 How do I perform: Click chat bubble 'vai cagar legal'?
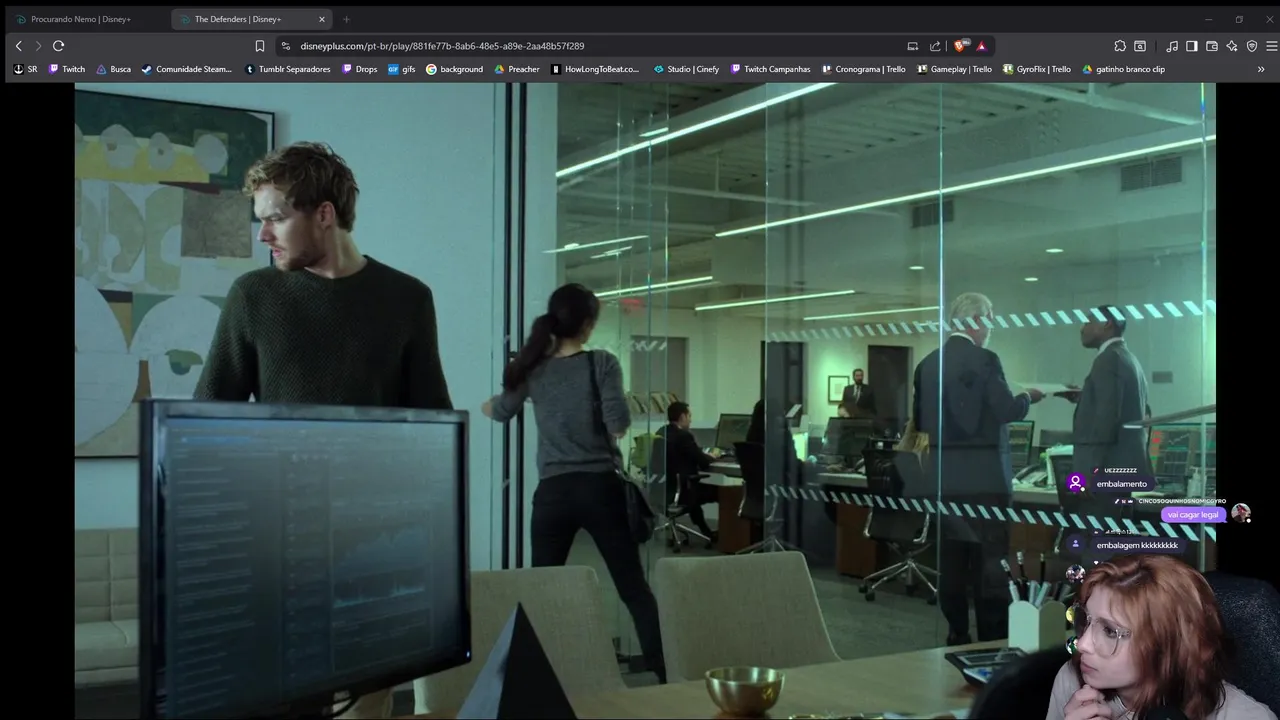click(1193, 514)
